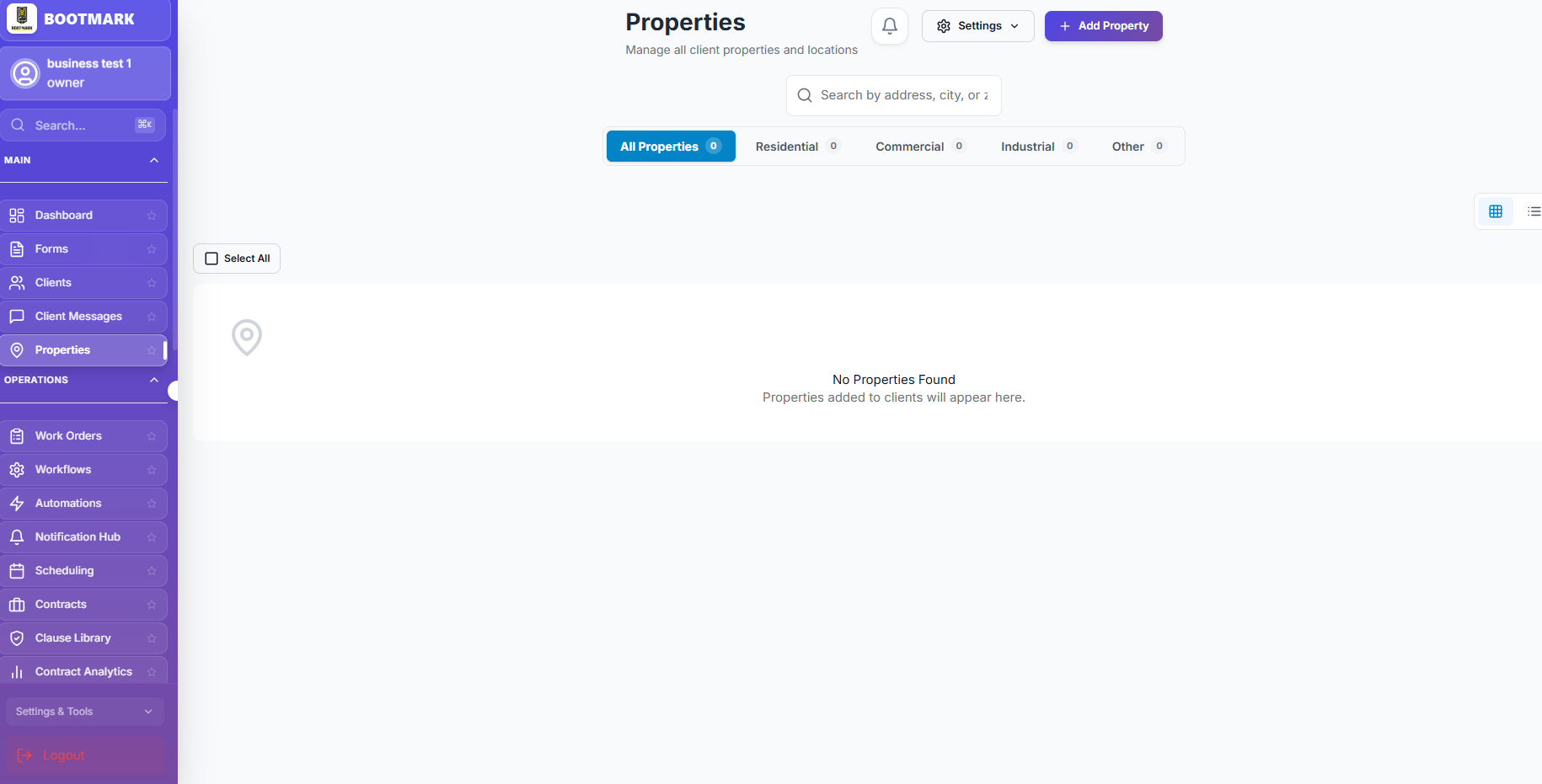Favorite the Scheduling star icon
The image size is (1542, 784).
[152, 571]
